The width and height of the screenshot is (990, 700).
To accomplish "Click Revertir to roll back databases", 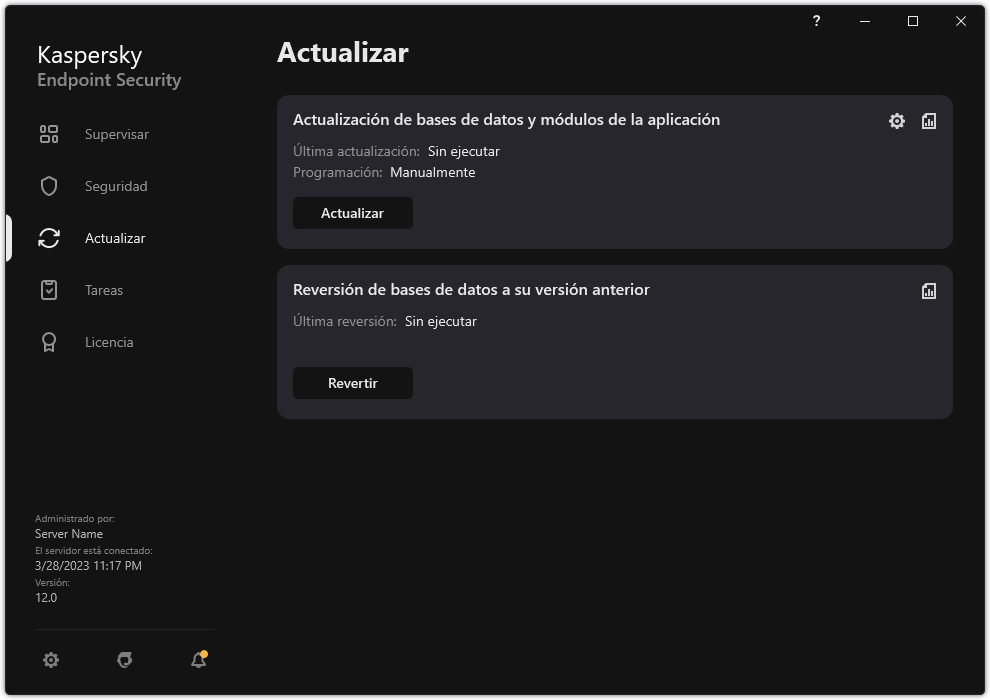I will [353, 382].
